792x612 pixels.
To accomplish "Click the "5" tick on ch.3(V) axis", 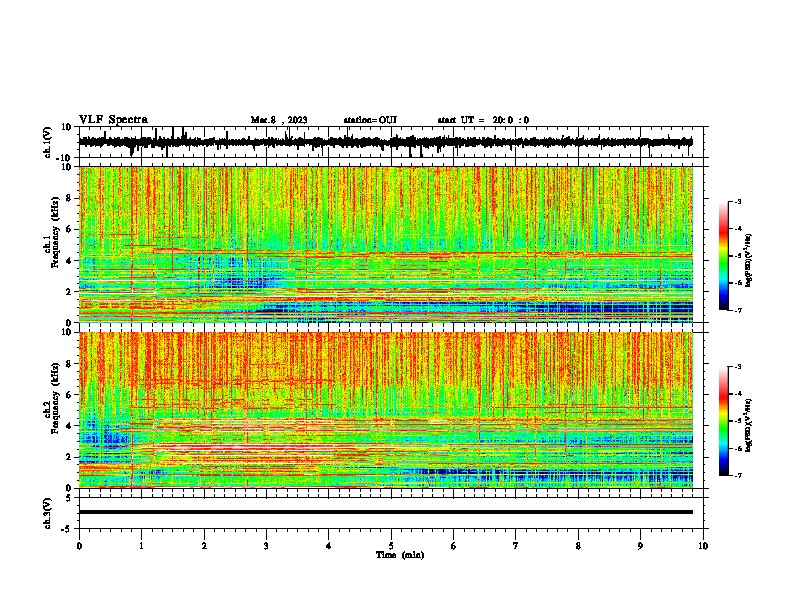I will pyautogui.click(x=69, y=497).
